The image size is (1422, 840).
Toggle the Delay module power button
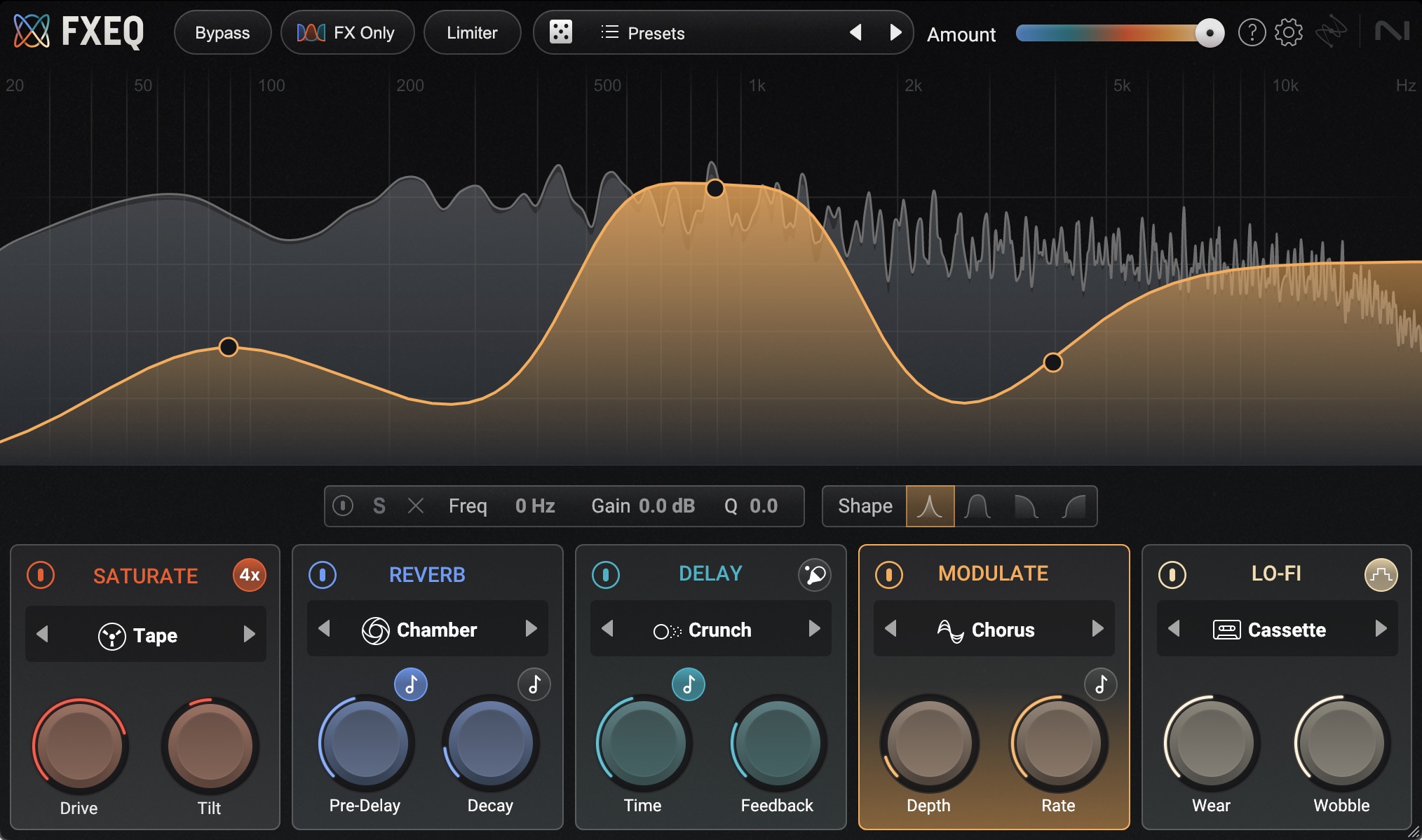[606, 575]
